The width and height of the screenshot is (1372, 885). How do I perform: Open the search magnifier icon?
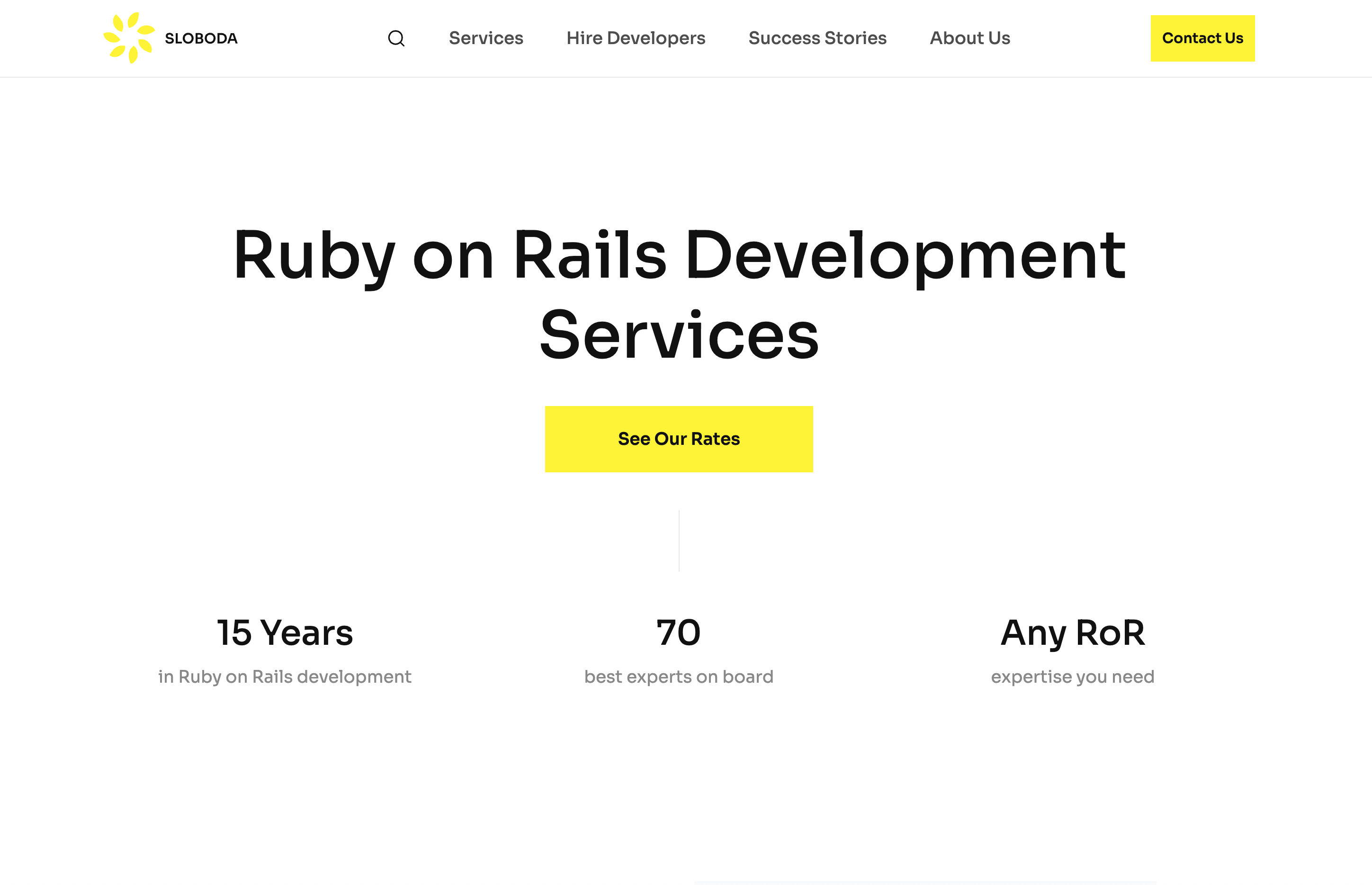(396, 38)
